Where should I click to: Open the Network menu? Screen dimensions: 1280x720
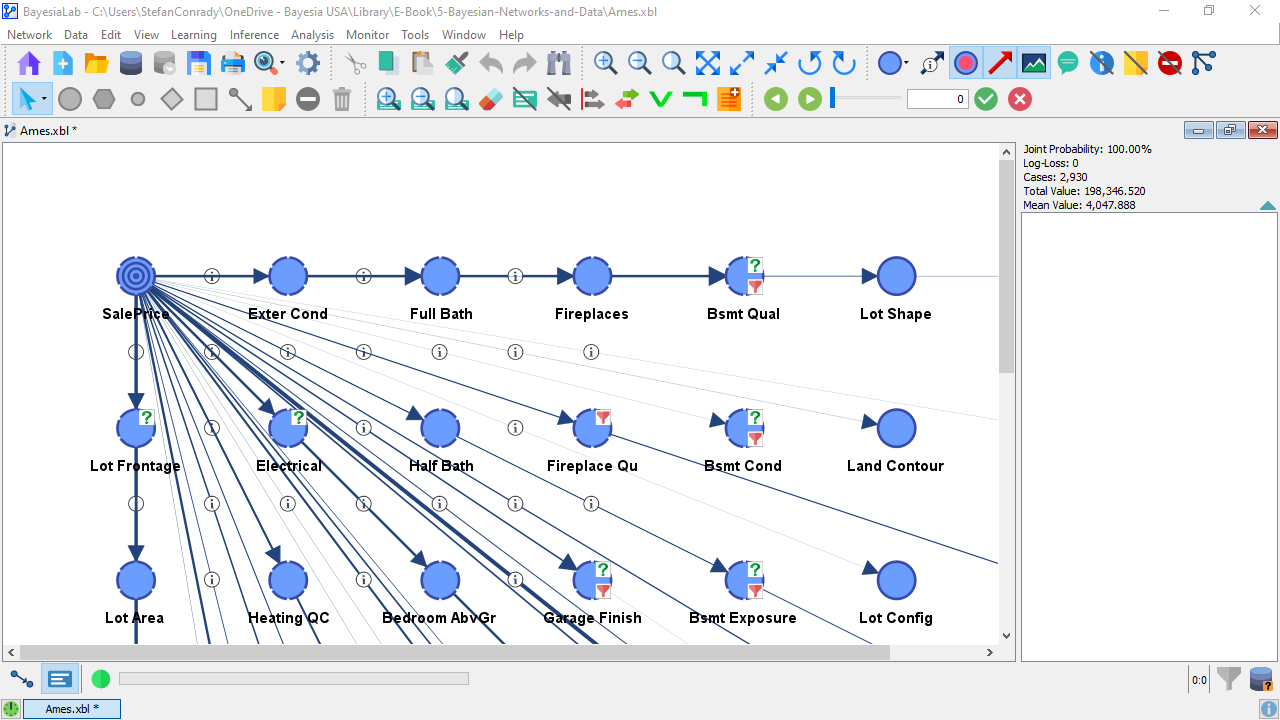coord(29,34)
